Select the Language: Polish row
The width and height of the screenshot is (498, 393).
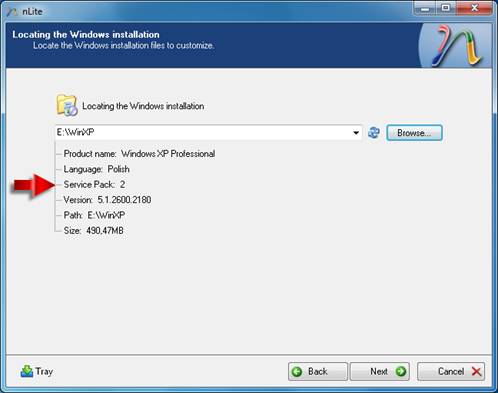(96, 169)
